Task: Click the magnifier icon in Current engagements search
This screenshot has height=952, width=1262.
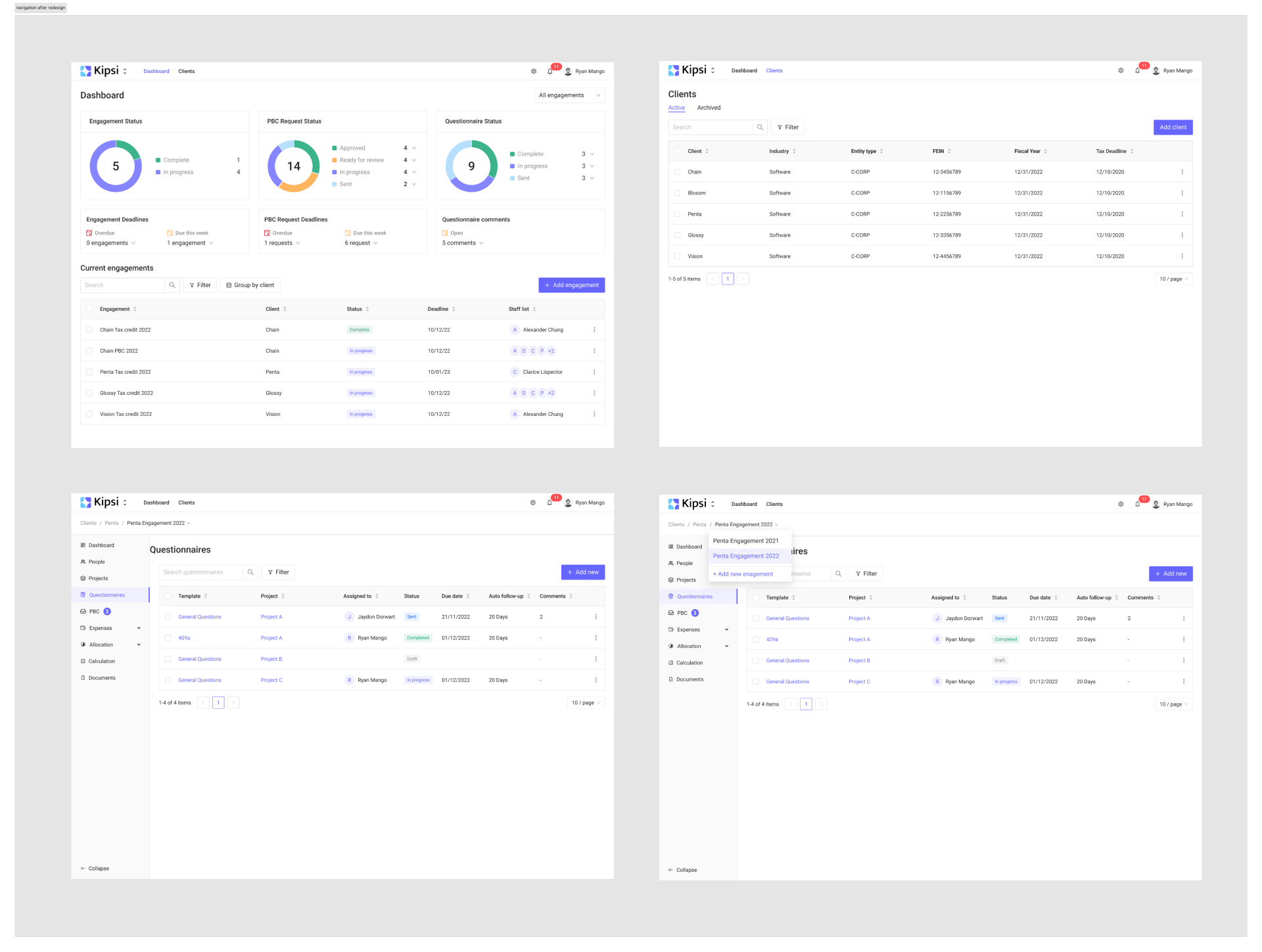Action: click(172, 285)
